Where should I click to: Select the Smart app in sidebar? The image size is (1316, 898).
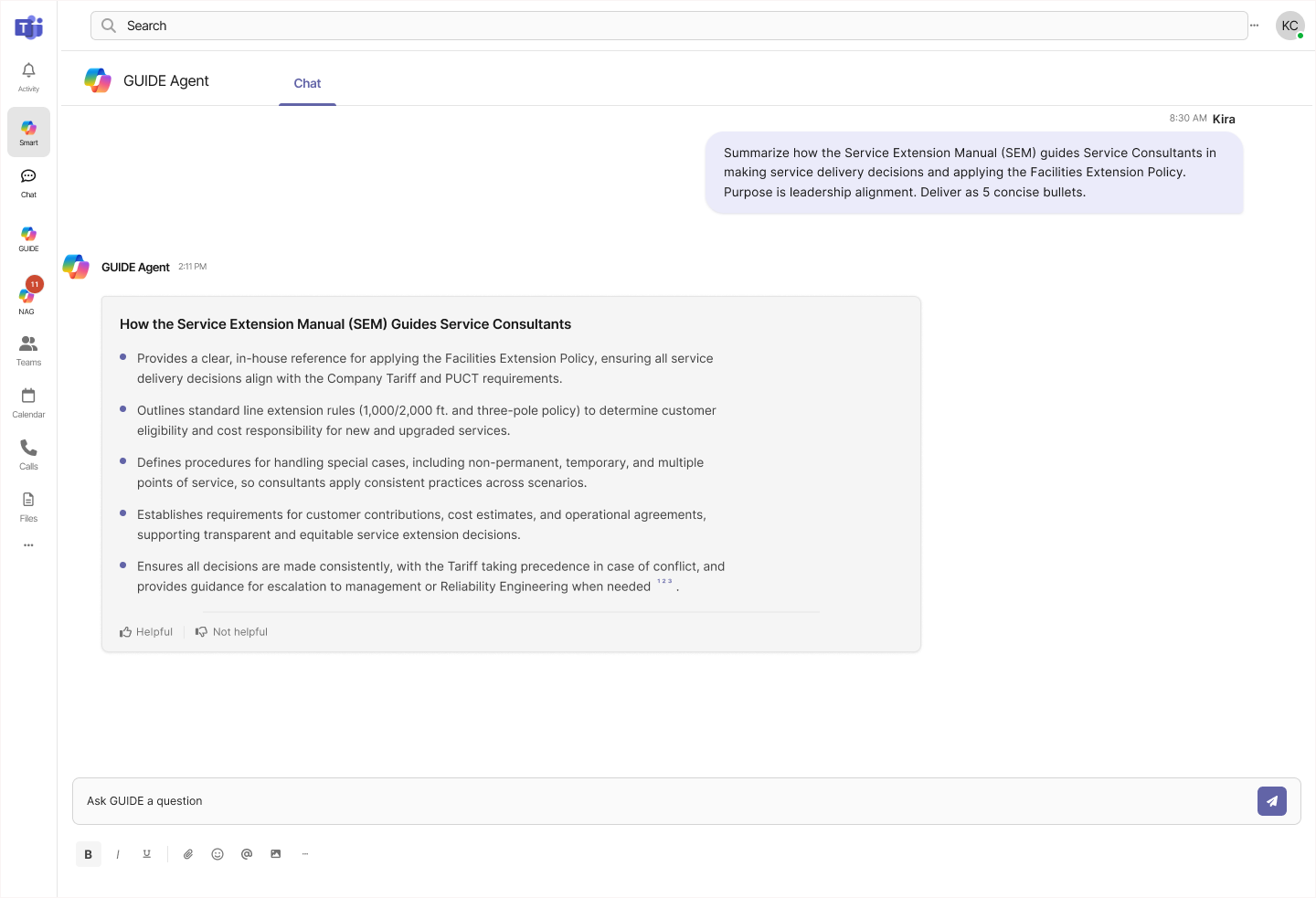28,132
